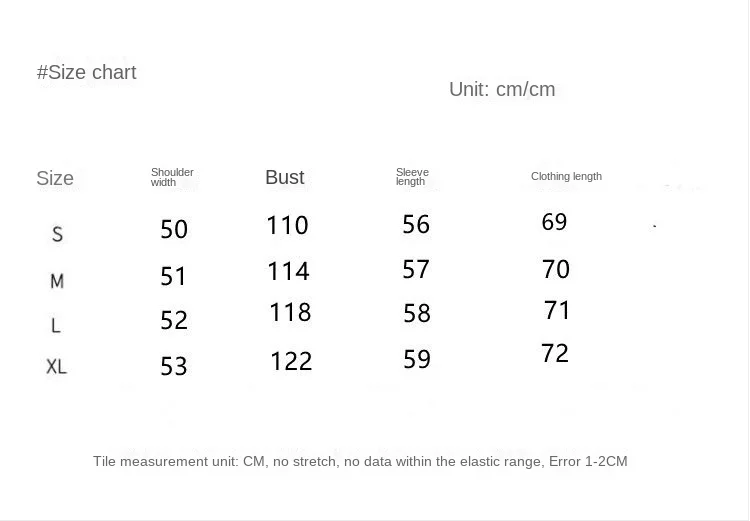Screen dimensions: 750x521
Task: Select sleeve length value 58
Action: [417, 313]
